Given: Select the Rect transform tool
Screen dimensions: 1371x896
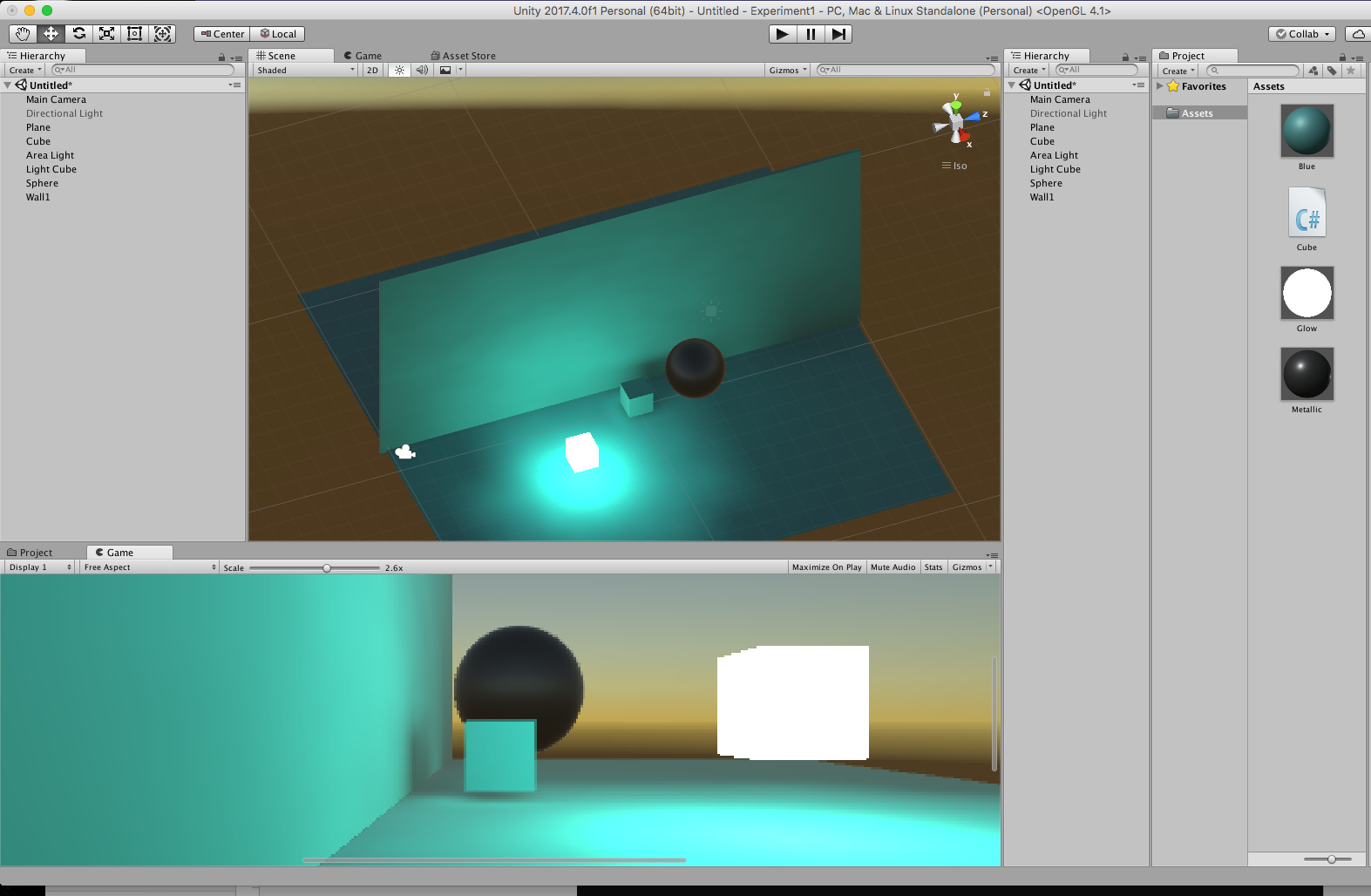Looking at the screenshot, I should click(134, 34).
